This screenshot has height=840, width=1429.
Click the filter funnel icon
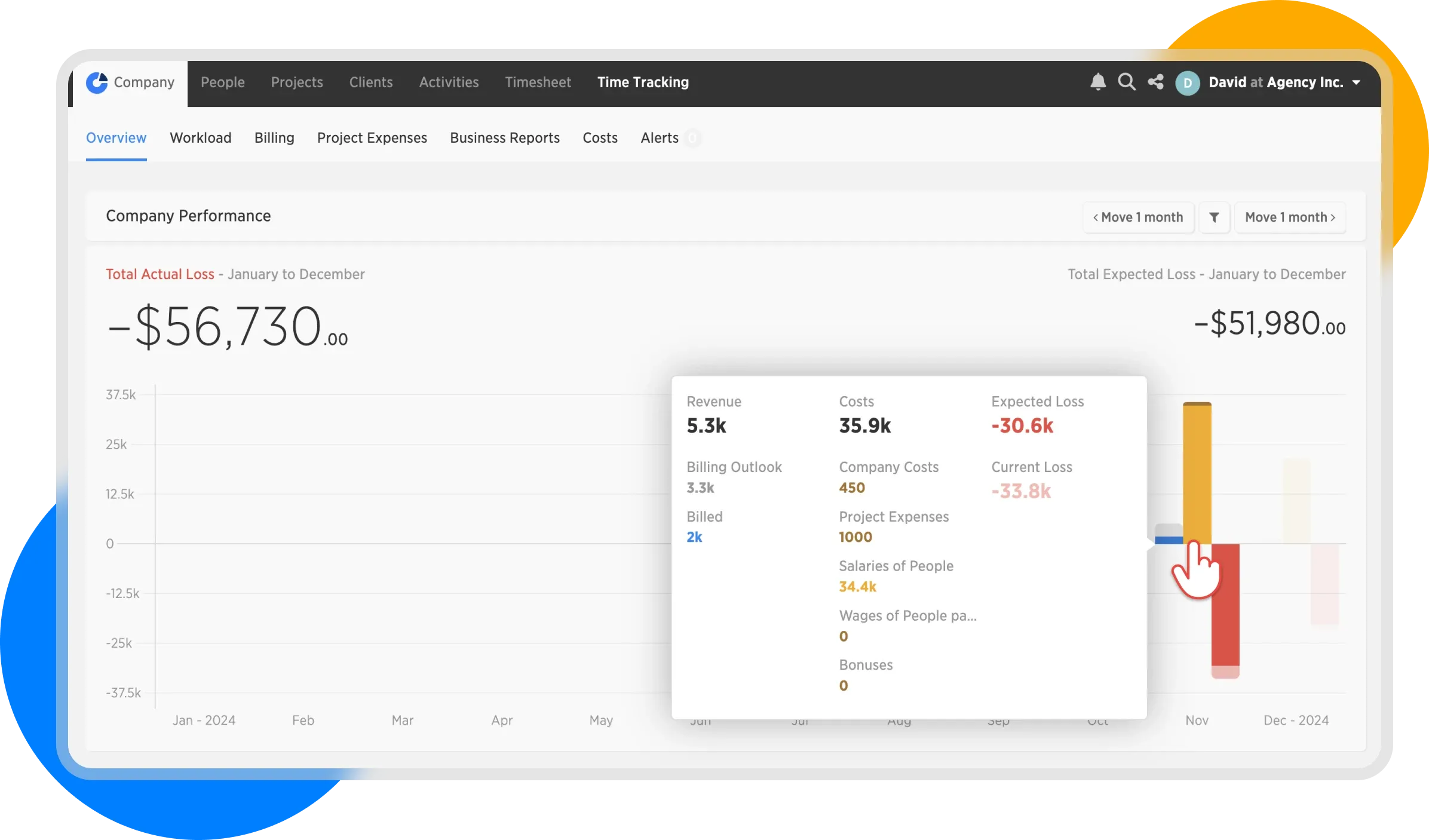(1214, 217)
